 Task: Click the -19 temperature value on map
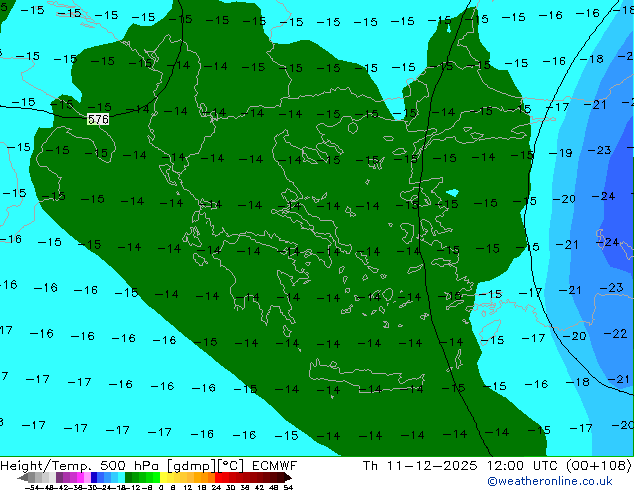pos(561,153)
